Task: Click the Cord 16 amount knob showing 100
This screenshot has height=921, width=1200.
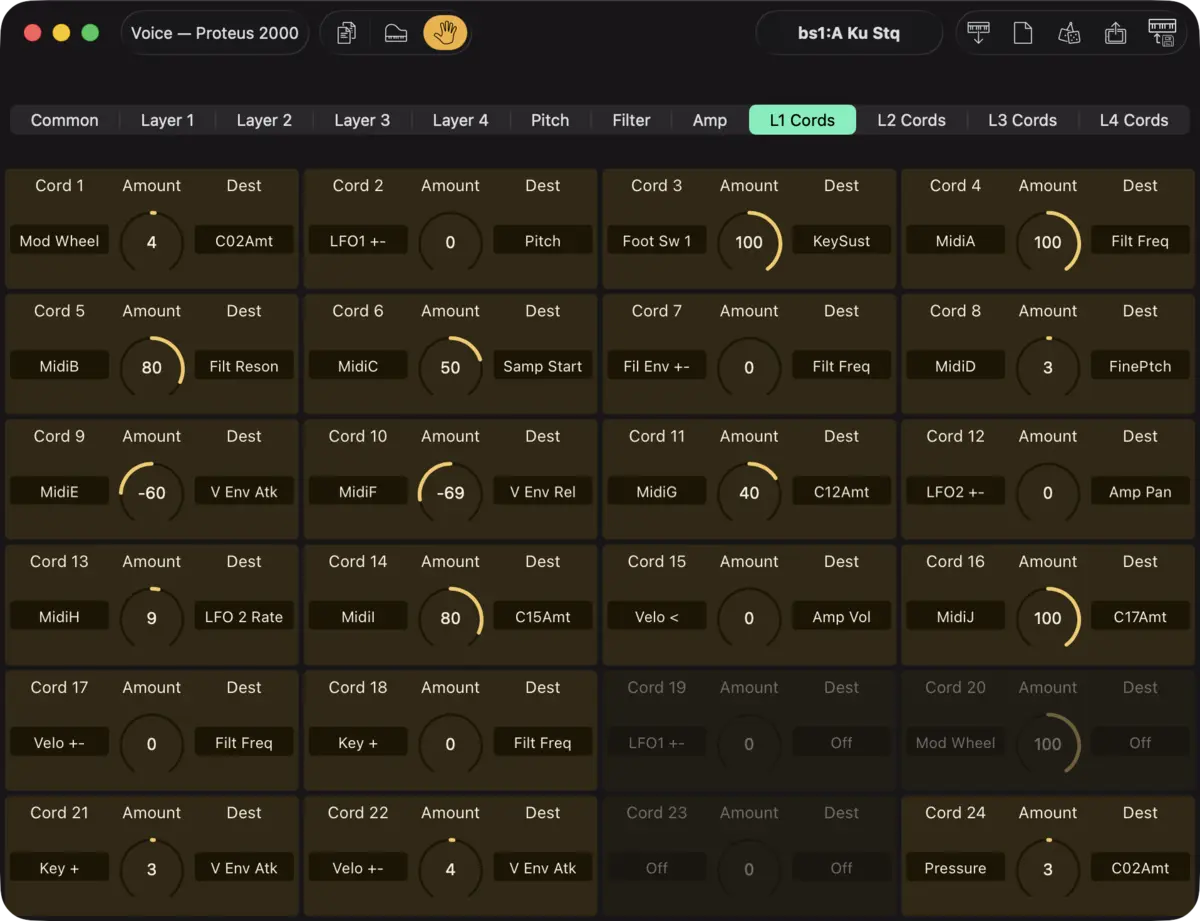Action: point(1048,618)
